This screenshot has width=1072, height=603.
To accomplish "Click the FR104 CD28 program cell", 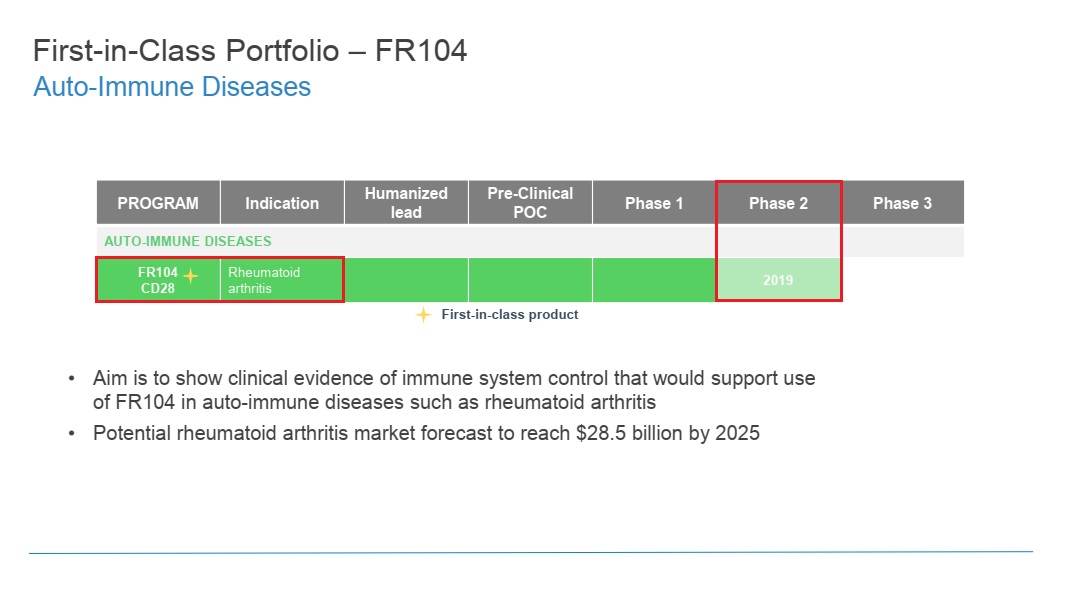I will tap(158, 280).
